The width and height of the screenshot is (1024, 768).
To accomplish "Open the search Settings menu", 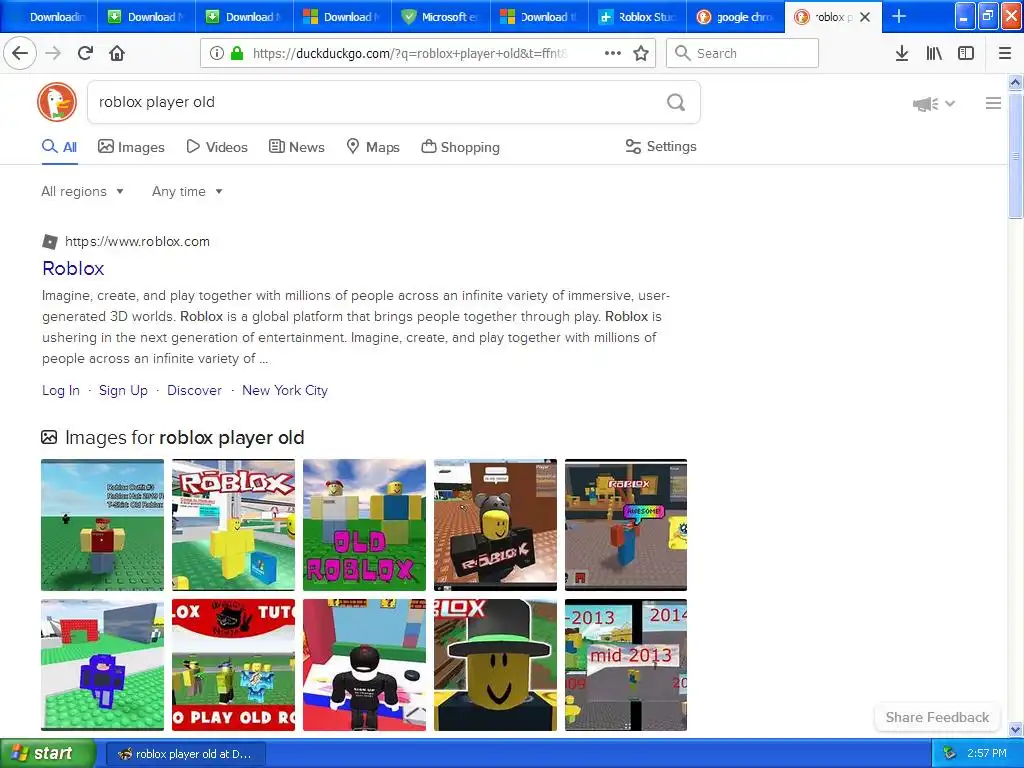I will (x=661, y=146).
